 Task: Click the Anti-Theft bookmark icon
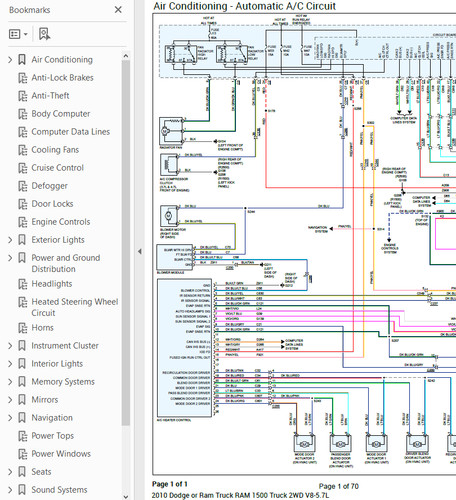click(x=23, y=96)
